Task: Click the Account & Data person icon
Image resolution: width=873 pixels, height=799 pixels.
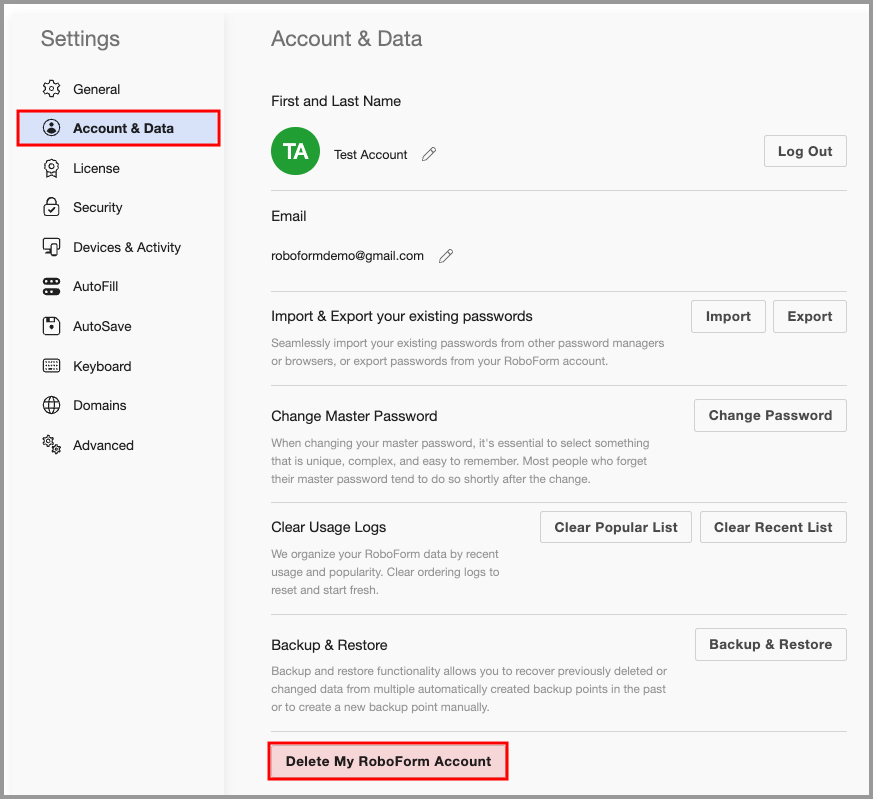Action: 51,128
